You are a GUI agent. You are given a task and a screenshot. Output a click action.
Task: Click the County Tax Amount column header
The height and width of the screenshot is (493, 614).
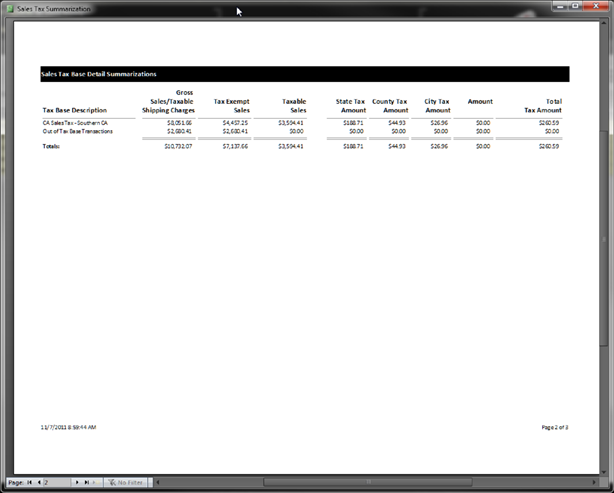click(x=390, y=106)
